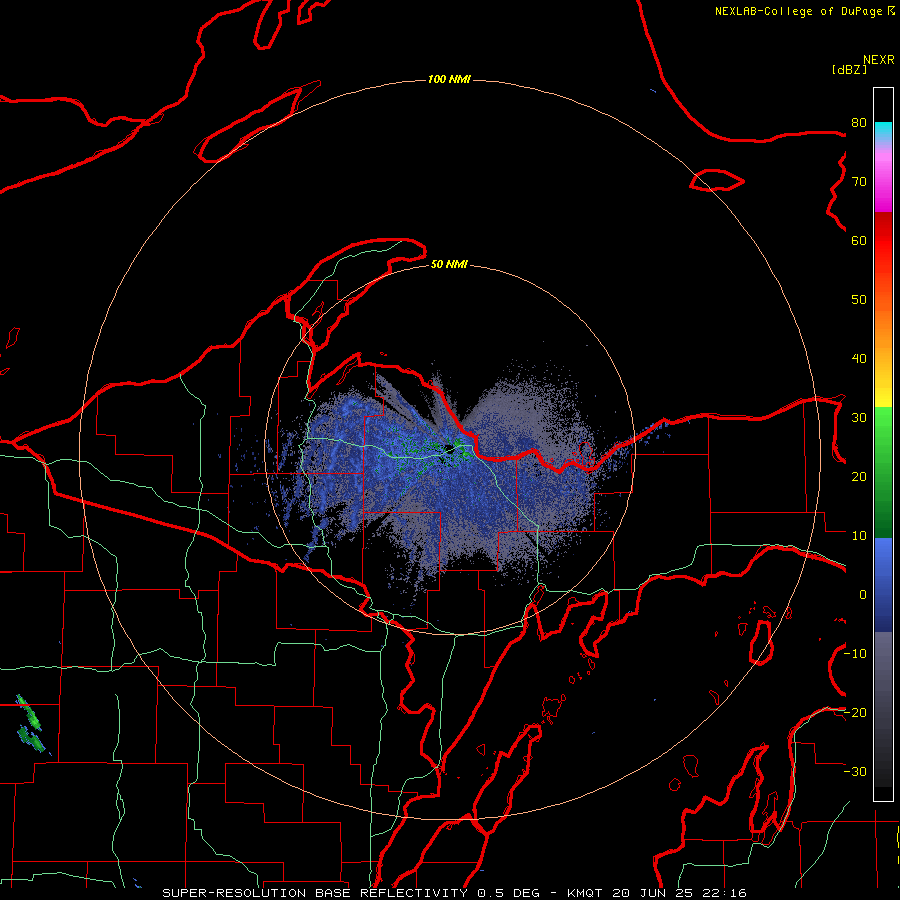This screenshot has width=900, height=900.
Task: Click the 22:16 timestamp in the caption
Action: tap(723, 893)
